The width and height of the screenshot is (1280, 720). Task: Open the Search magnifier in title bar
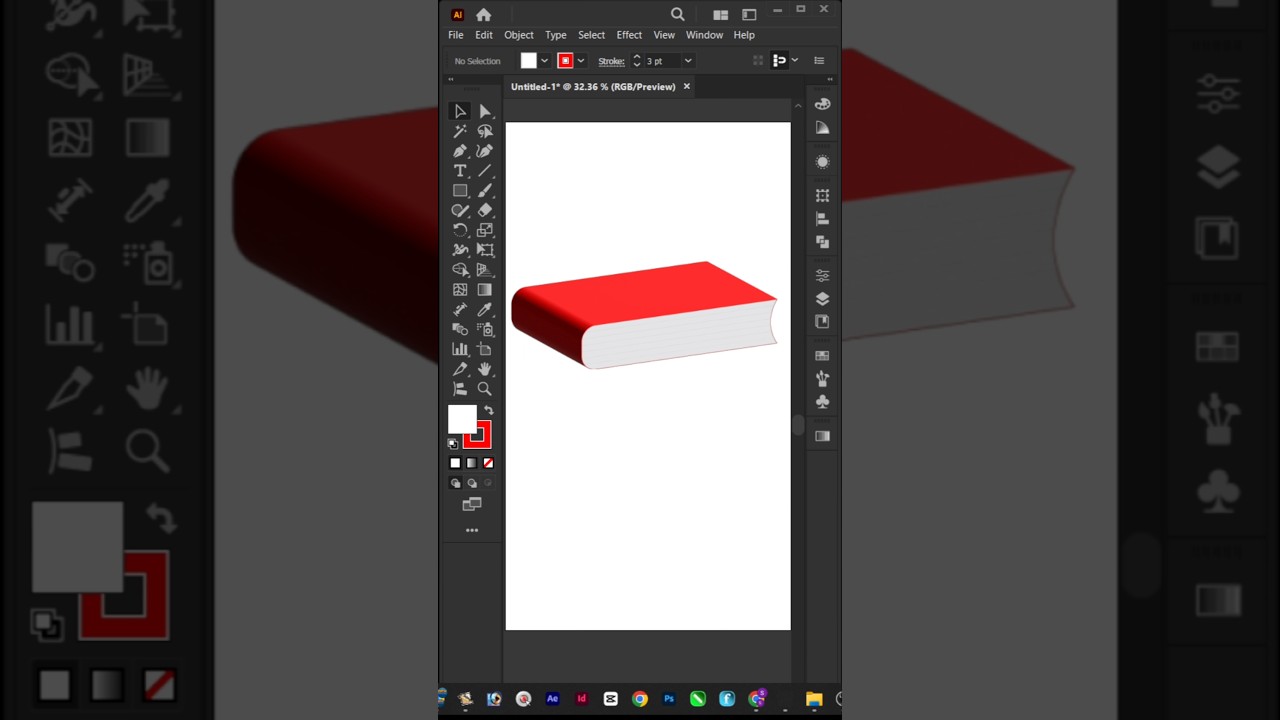tap(678, 14)
